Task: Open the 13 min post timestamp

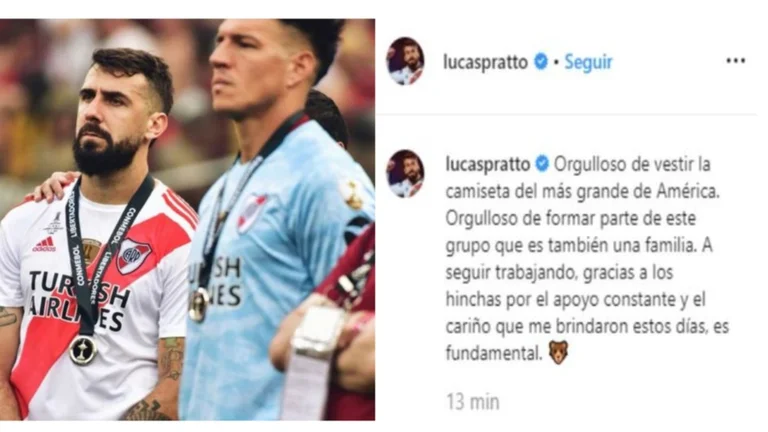Action: (473, 402)
